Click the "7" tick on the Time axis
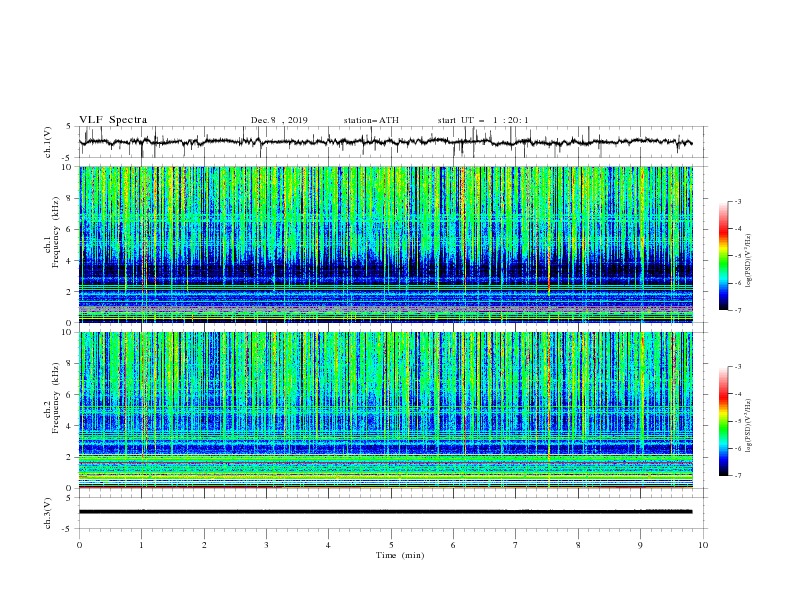 [516, 545]
